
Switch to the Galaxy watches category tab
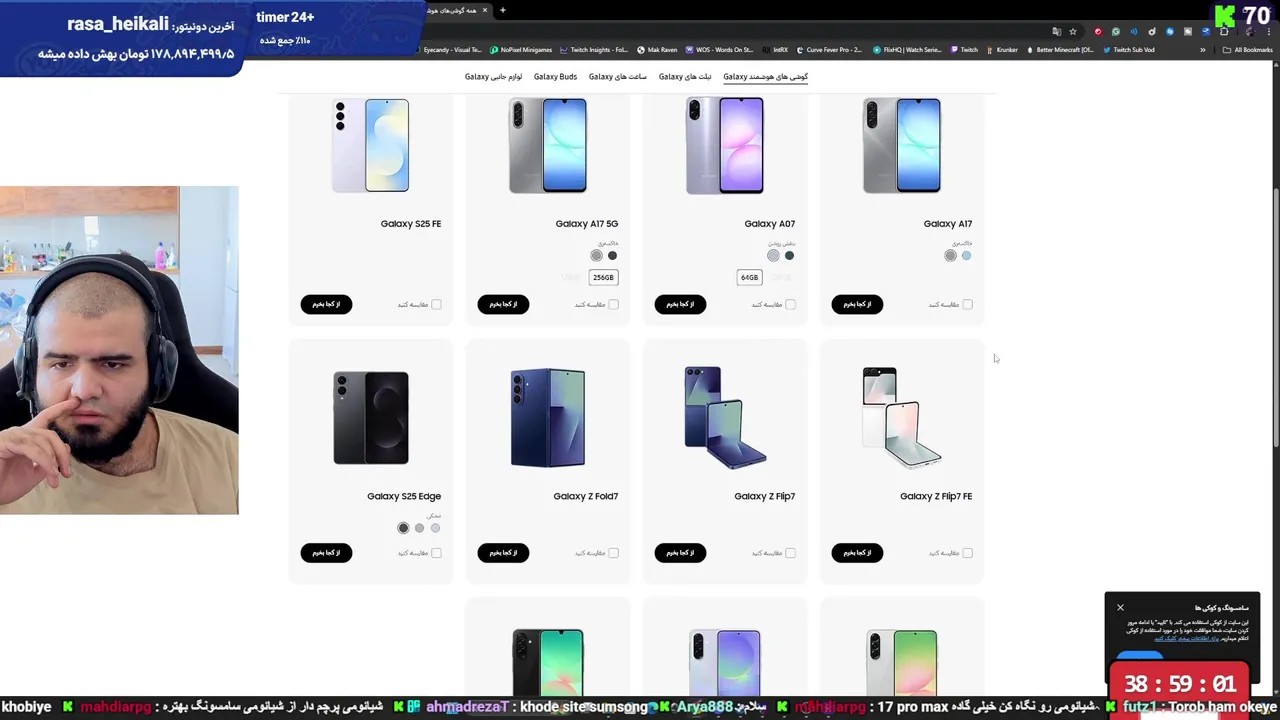click(617, 77)
